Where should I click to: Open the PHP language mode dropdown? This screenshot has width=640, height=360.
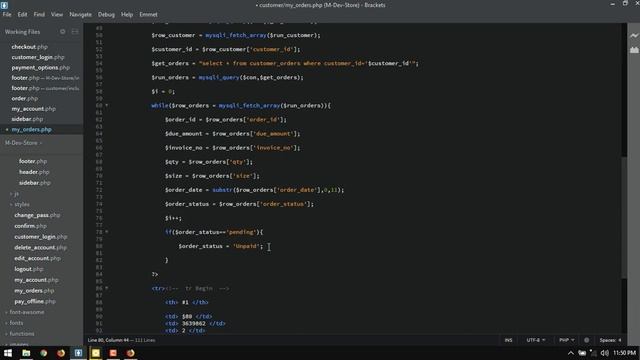(x=567, y=340)
